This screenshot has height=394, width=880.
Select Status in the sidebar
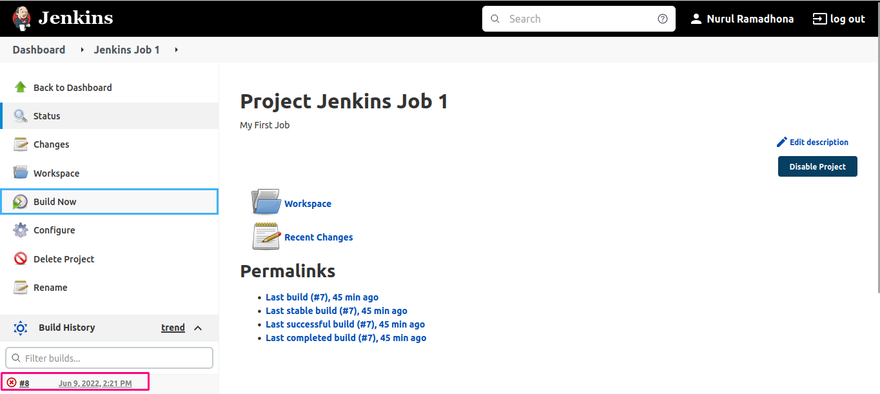pyautogui.click(x=47, y=116)
